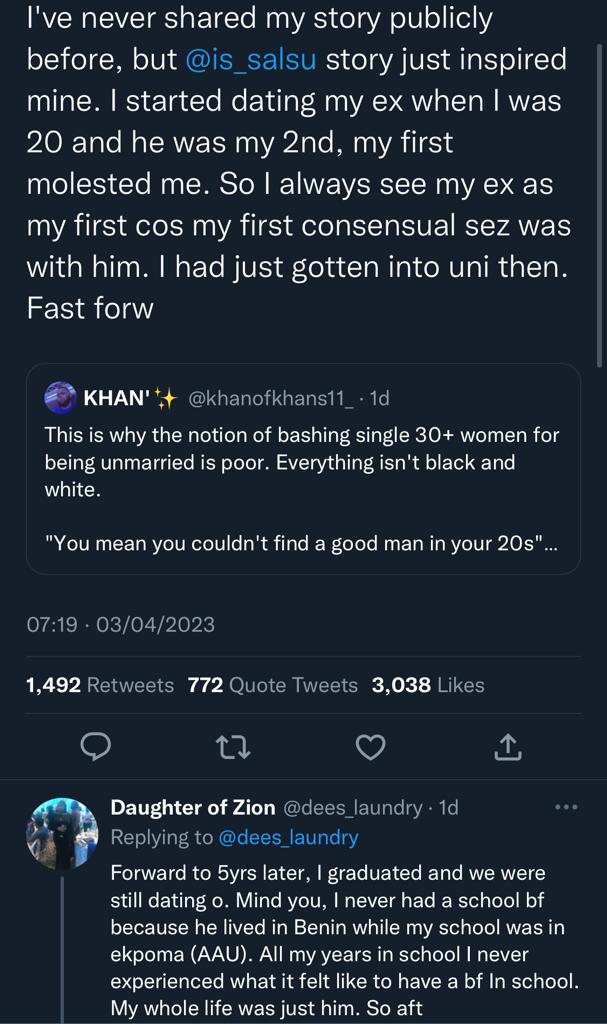View the 772 Quote Tweets list
Screen dimensions: 607x1024
point(272,685)
